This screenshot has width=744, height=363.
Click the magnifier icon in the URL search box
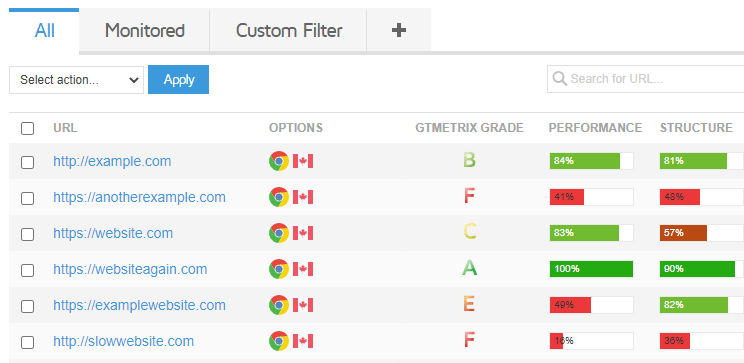tap(560, 78)
